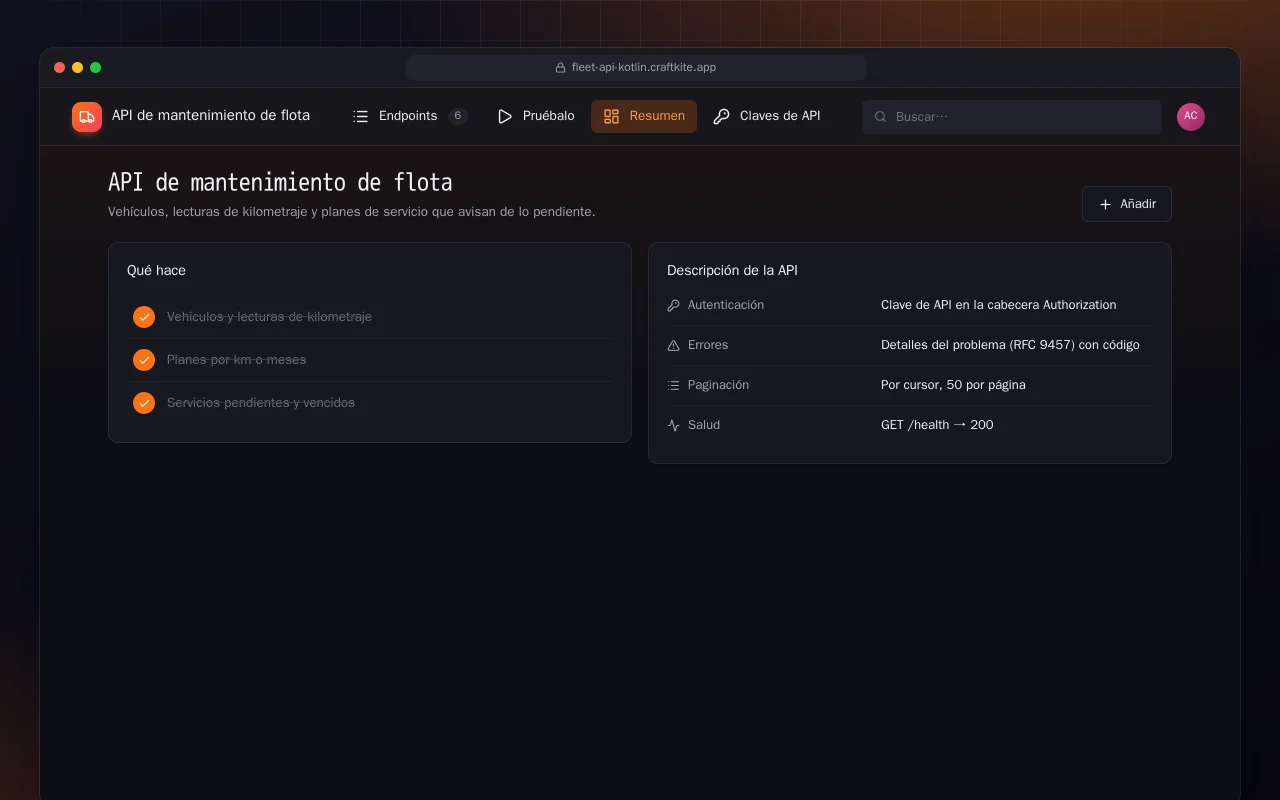Click the warning triangle icon beside Errores

pyautogui.click(x=673, y=345)
